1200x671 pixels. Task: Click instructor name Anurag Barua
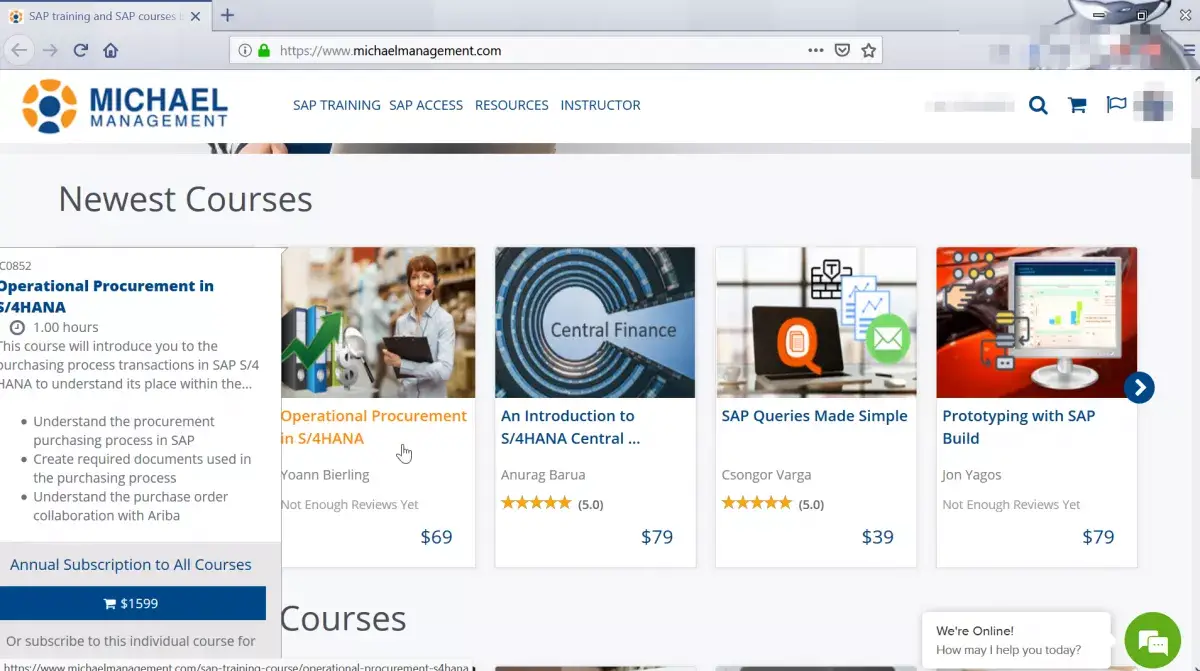(543, 475)
